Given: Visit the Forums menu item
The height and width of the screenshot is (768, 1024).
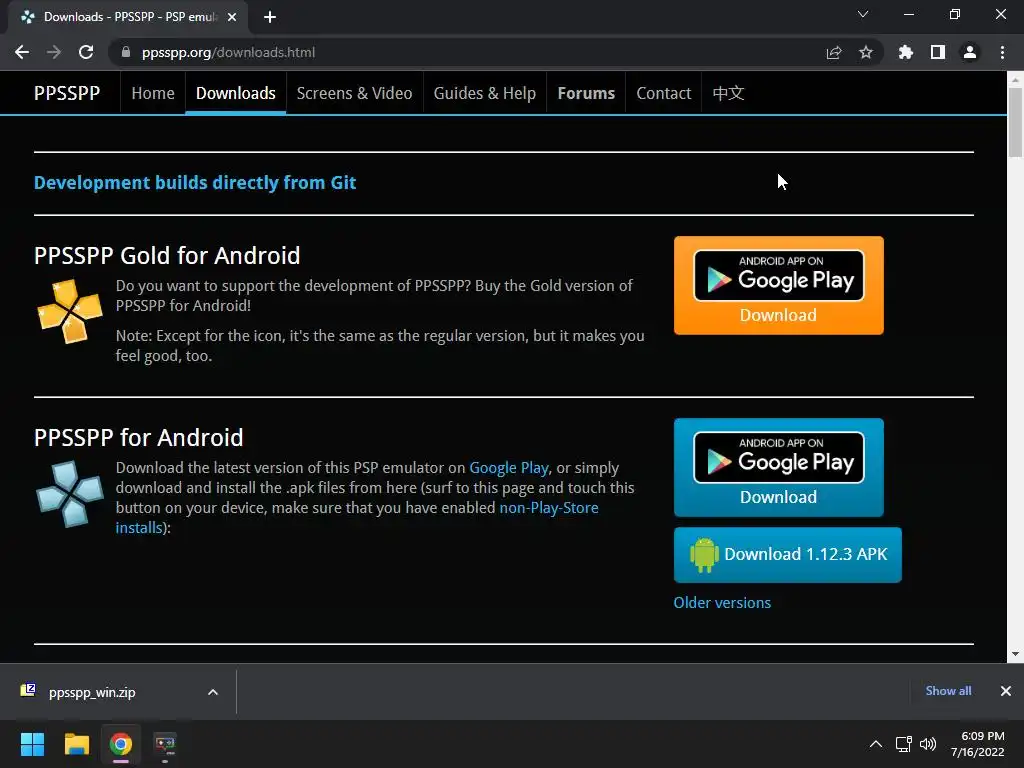Looking at the screenshot, I should 586,93.
